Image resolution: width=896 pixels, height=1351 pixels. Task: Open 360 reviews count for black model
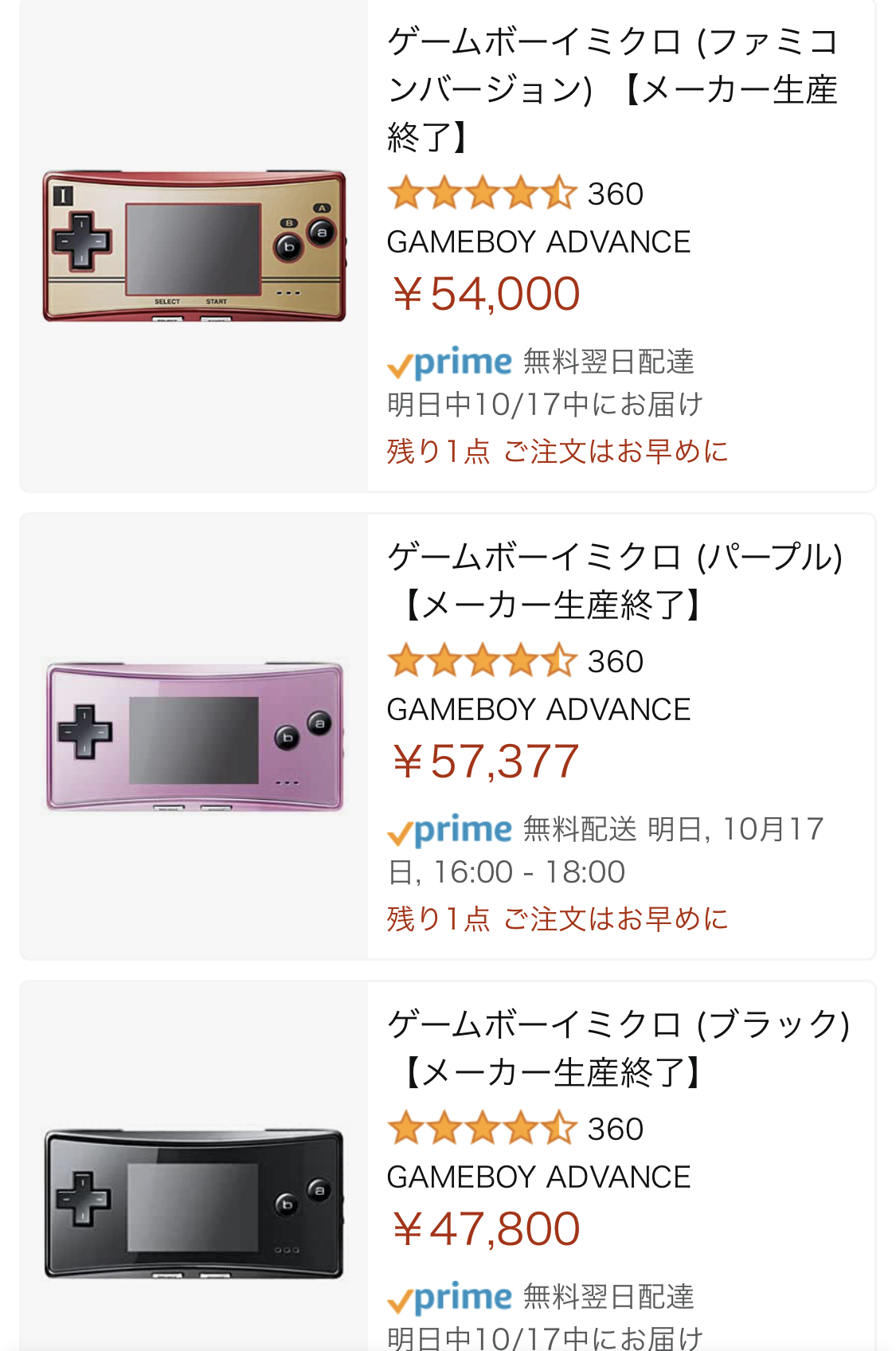[x=615, y=1130]
